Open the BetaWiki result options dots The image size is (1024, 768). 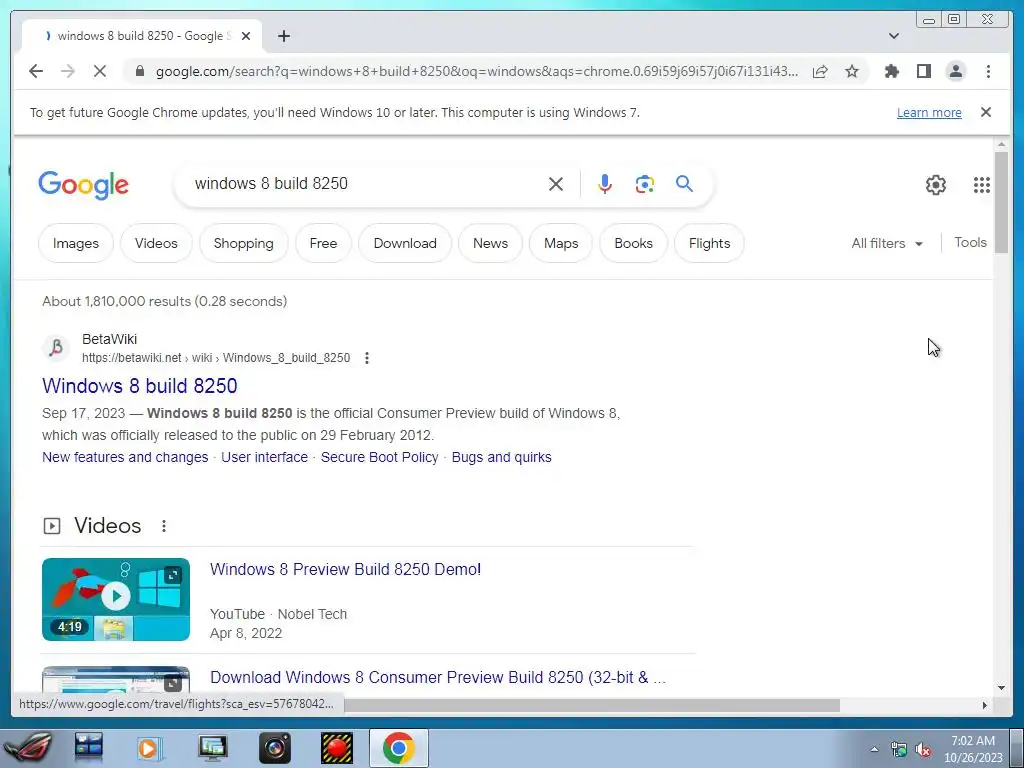tap(367, 358)
